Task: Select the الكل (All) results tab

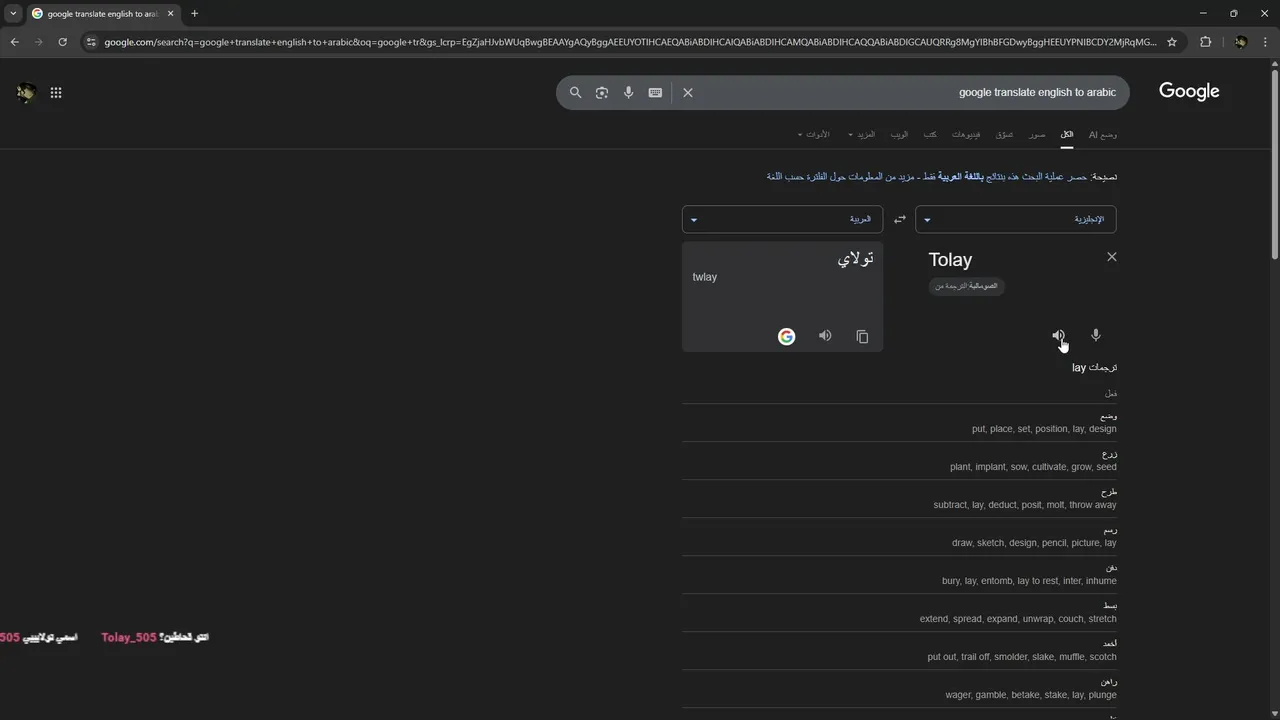Action: [1067, 134]
